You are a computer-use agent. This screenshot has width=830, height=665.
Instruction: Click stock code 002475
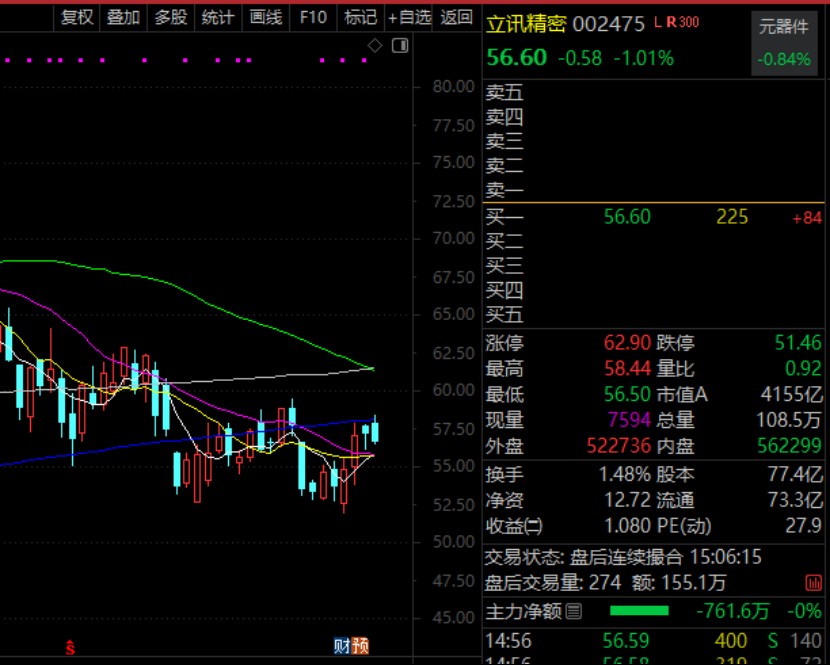tap(609, 24)
